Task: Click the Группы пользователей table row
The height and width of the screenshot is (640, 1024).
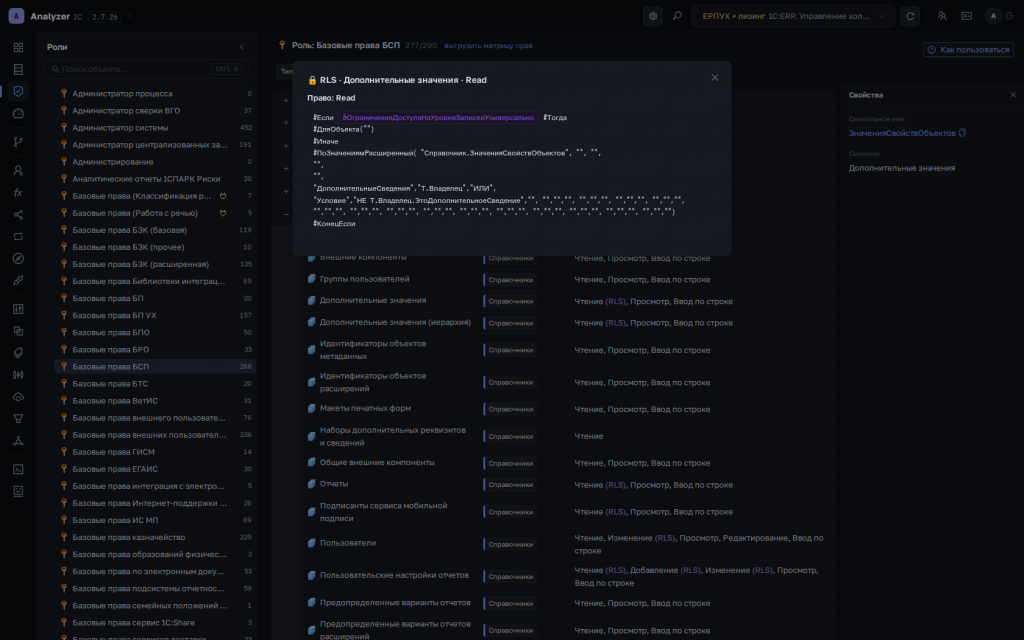Action: [x=568, y=280]
